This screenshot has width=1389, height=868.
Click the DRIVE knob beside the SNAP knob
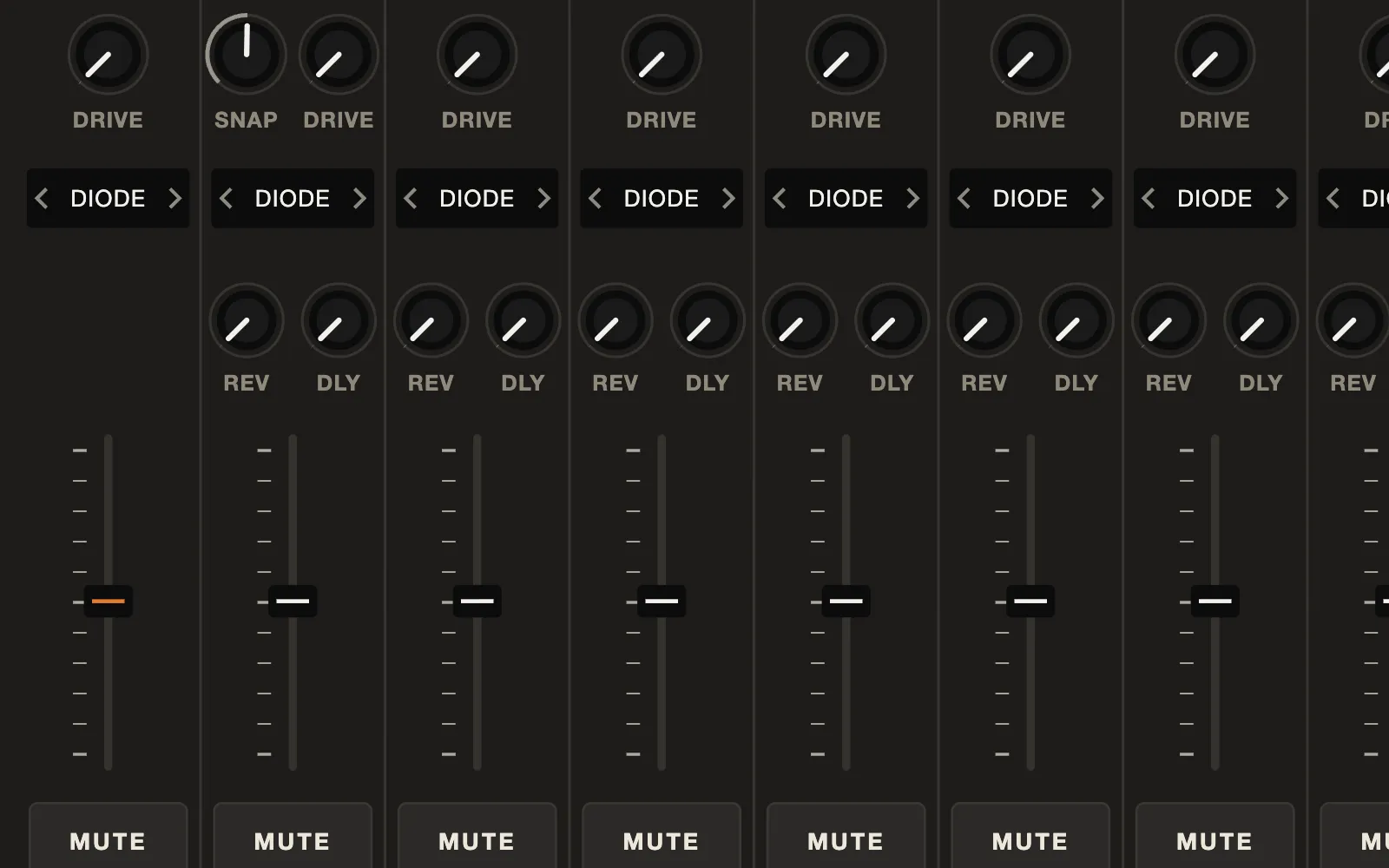pos(339,55)
